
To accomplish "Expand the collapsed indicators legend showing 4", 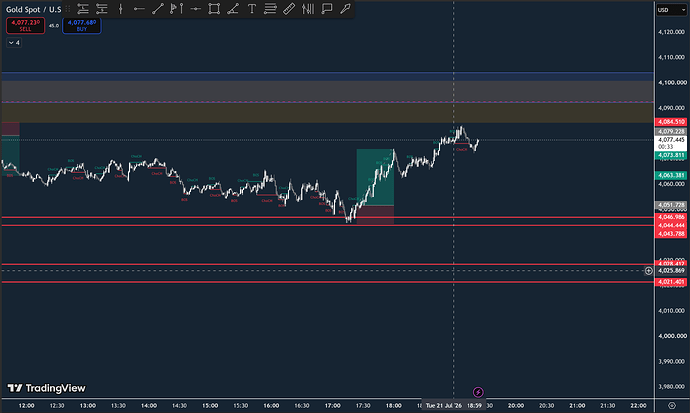I will point(14,43).
